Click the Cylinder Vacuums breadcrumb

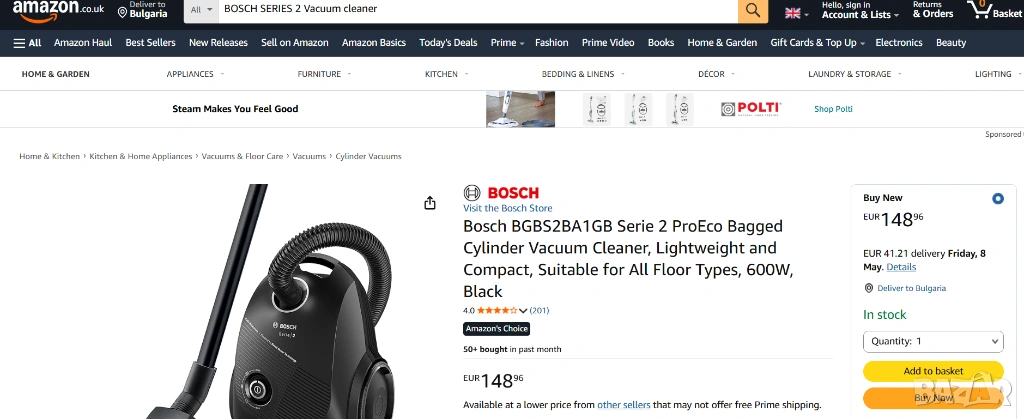(x=368, y=157)
